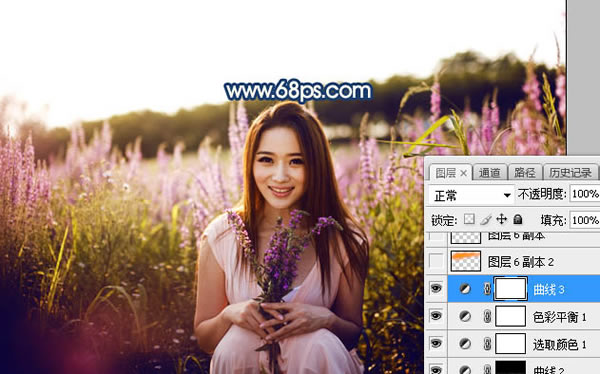This screenshot has height=374, width=600.
Task: Switch to the 路径 (Paths) tab
Action: click(525, 173)
